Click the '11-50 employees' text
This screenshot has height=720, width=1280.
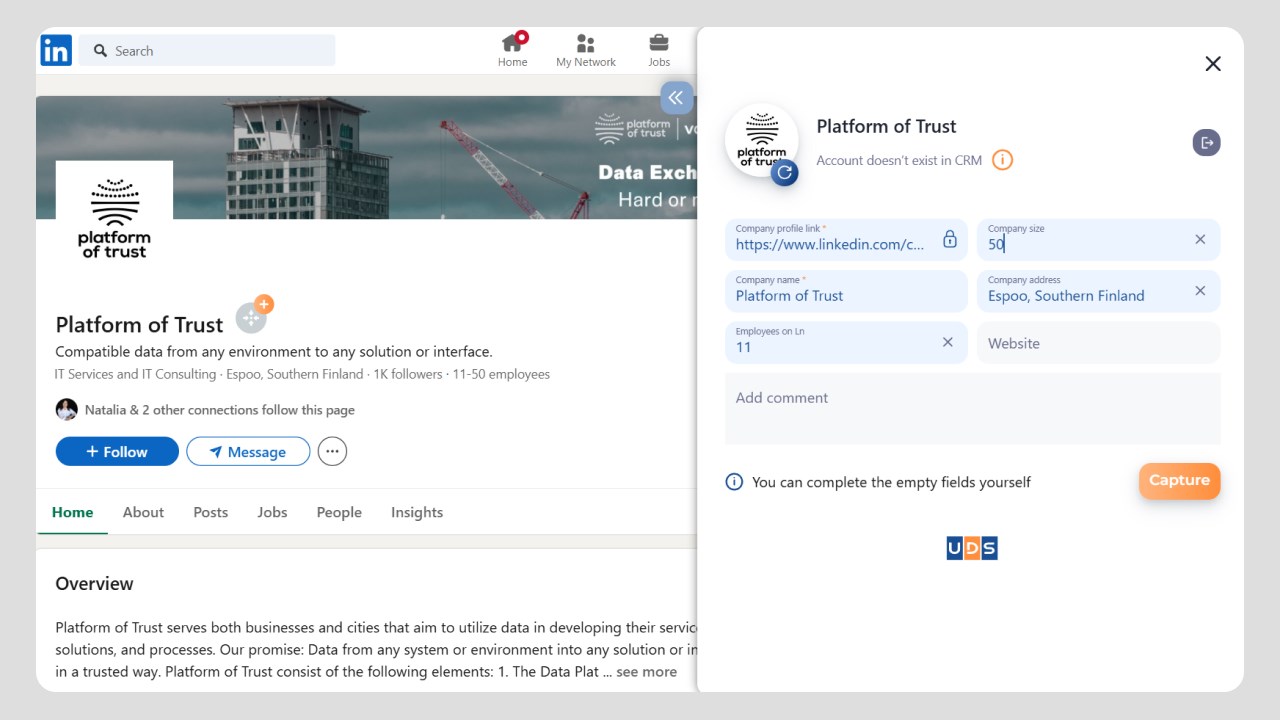(501, 374)
